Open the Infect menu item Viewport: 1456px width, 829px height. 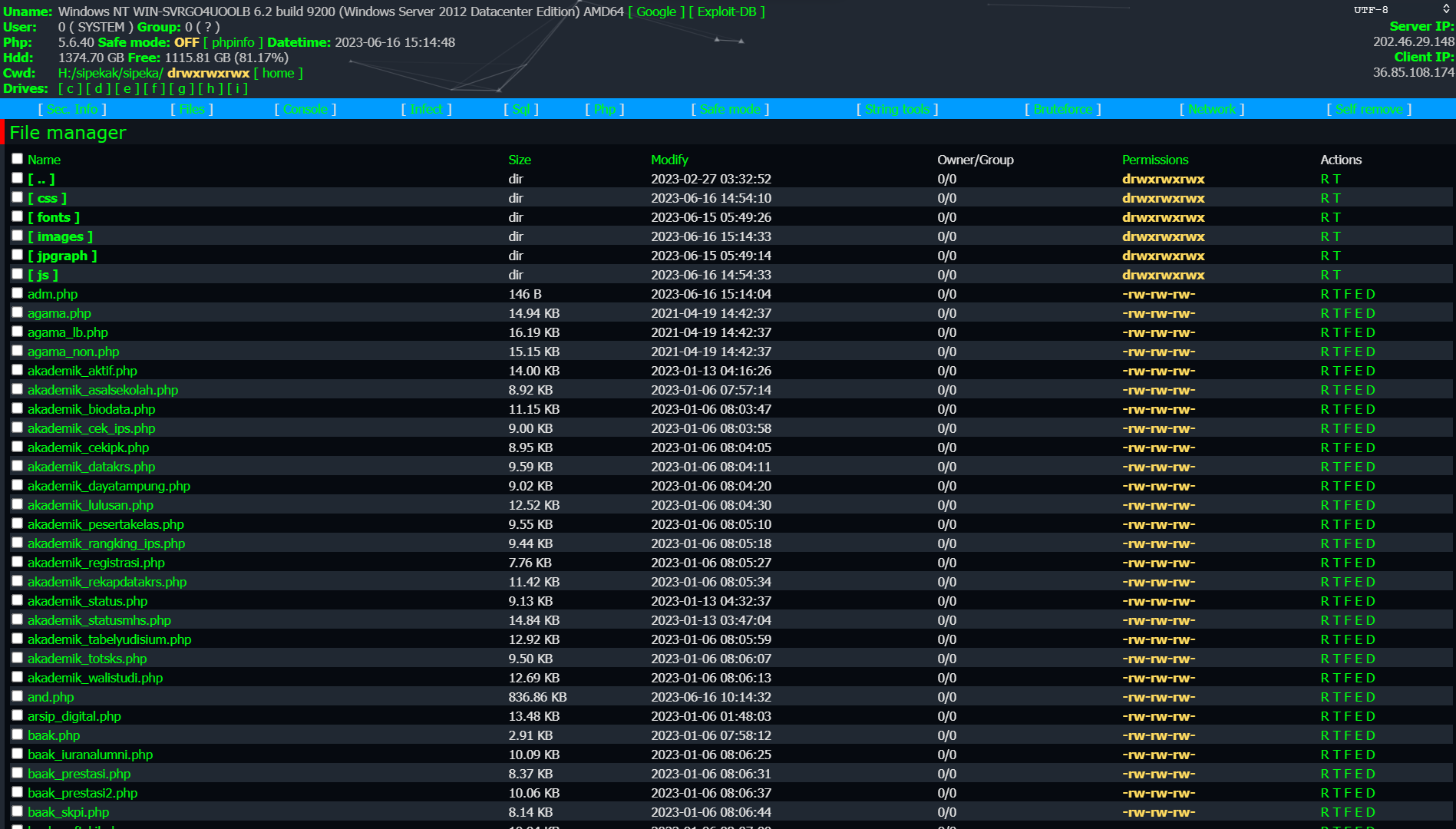pos(426,109)
